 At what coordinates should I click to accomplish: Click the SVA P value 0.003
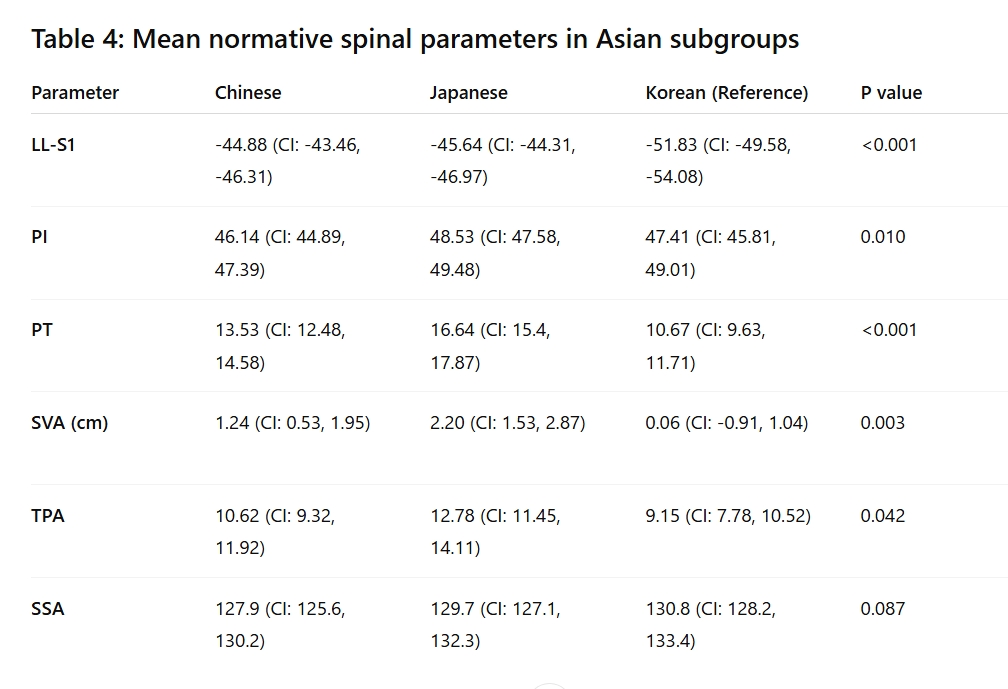point(883,423)
